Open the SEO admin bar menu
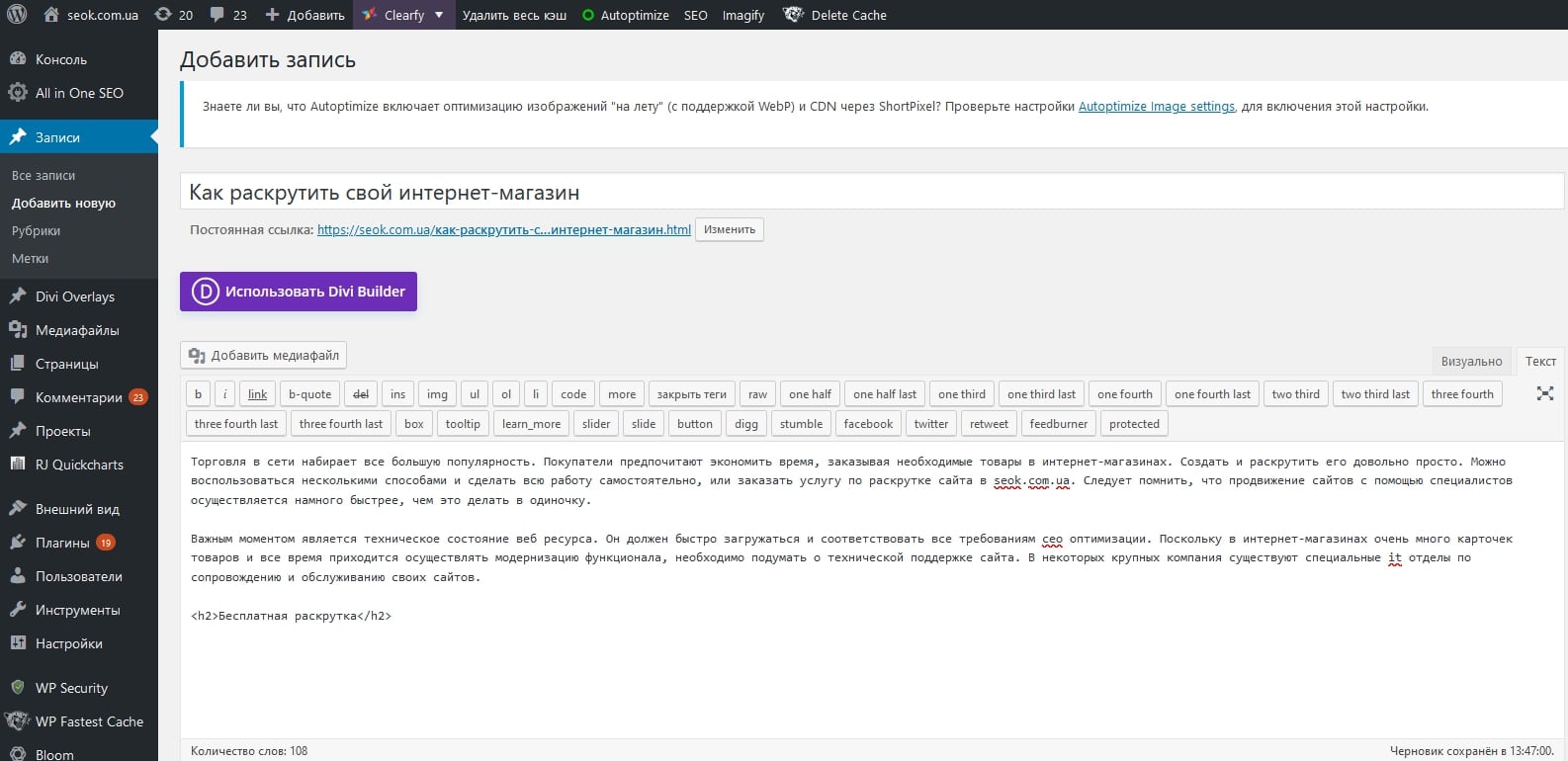The width and height of the screenshot is (1568, 761). (696, 15)
